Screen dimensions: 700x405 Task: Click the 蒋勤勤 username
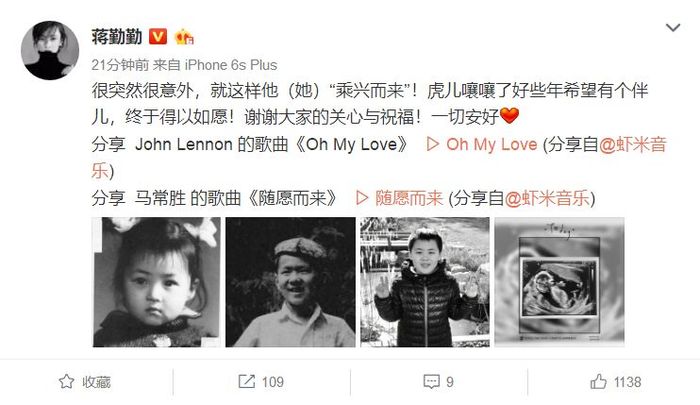117,36
